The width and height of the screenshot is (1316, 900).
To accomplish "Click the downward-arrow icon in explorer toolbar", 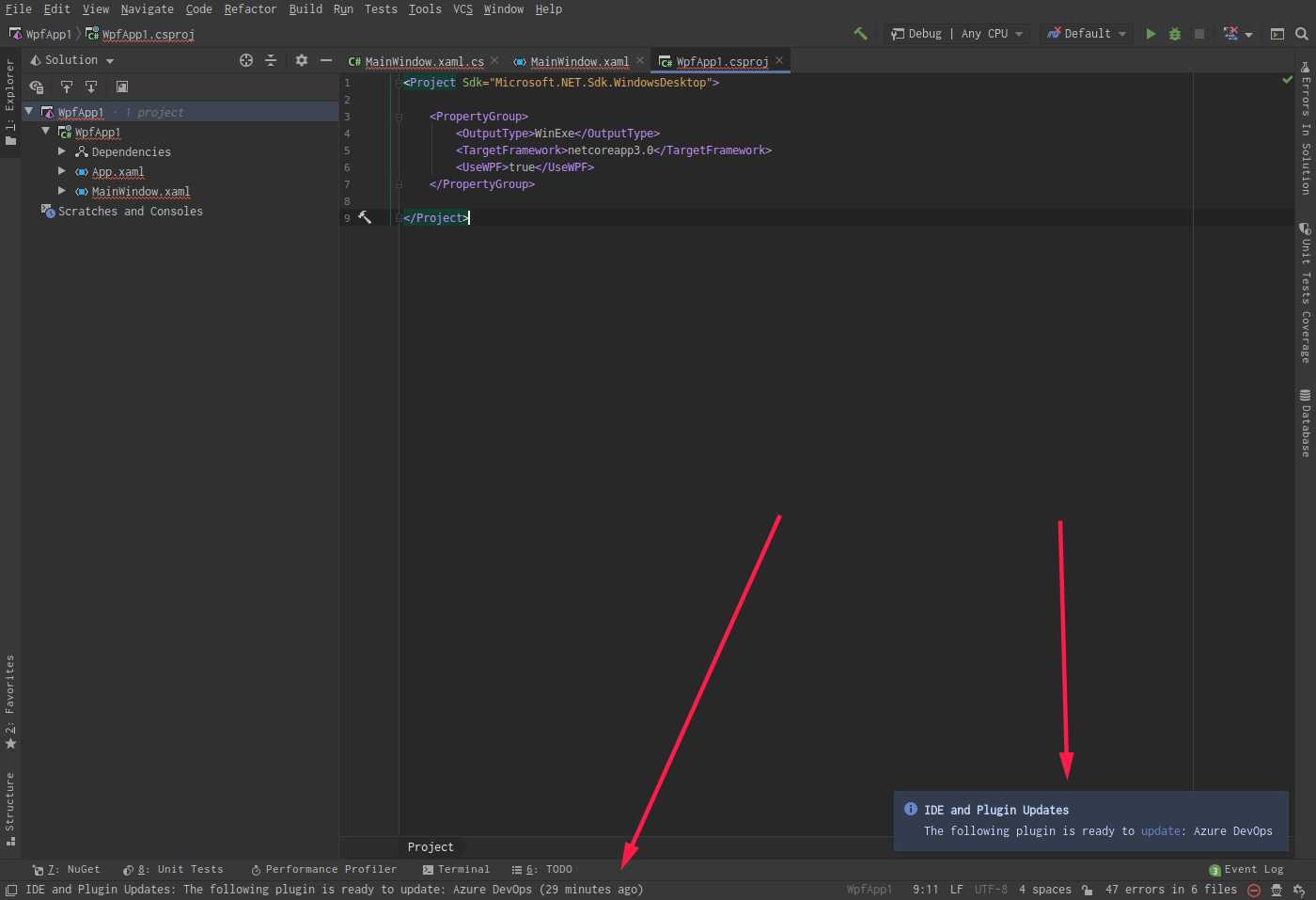I will [x=91, y=87].
